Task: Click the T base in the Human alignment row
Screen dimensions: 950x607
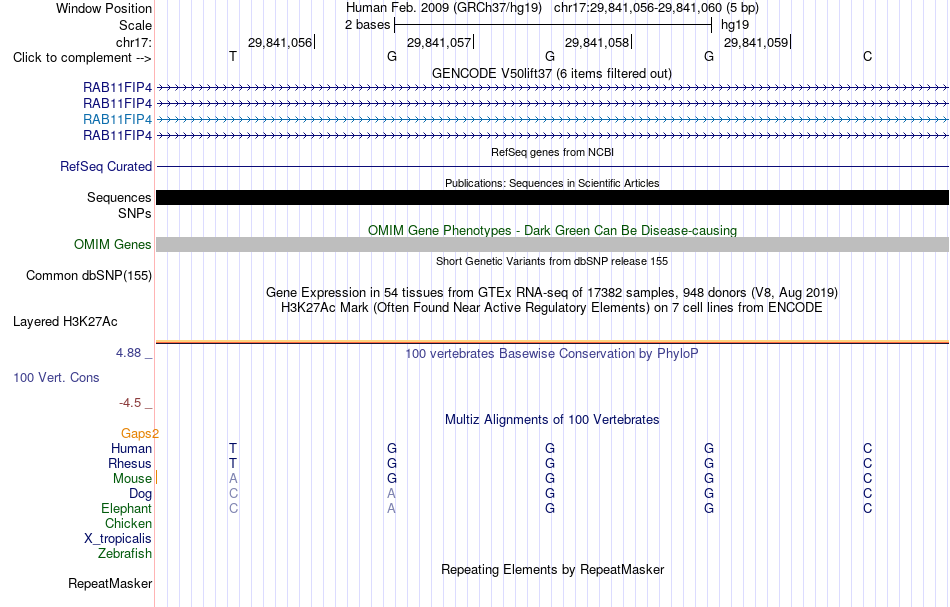Action: [233, 448]
